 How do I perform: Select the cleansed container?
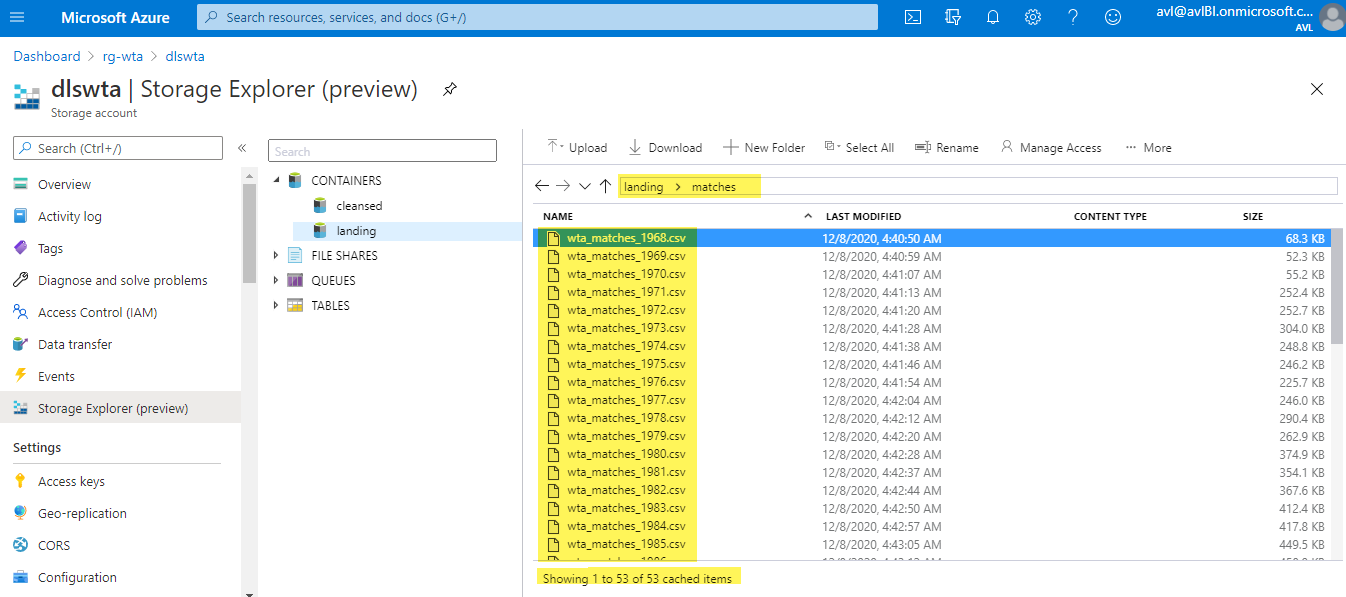tap(359, 206)
